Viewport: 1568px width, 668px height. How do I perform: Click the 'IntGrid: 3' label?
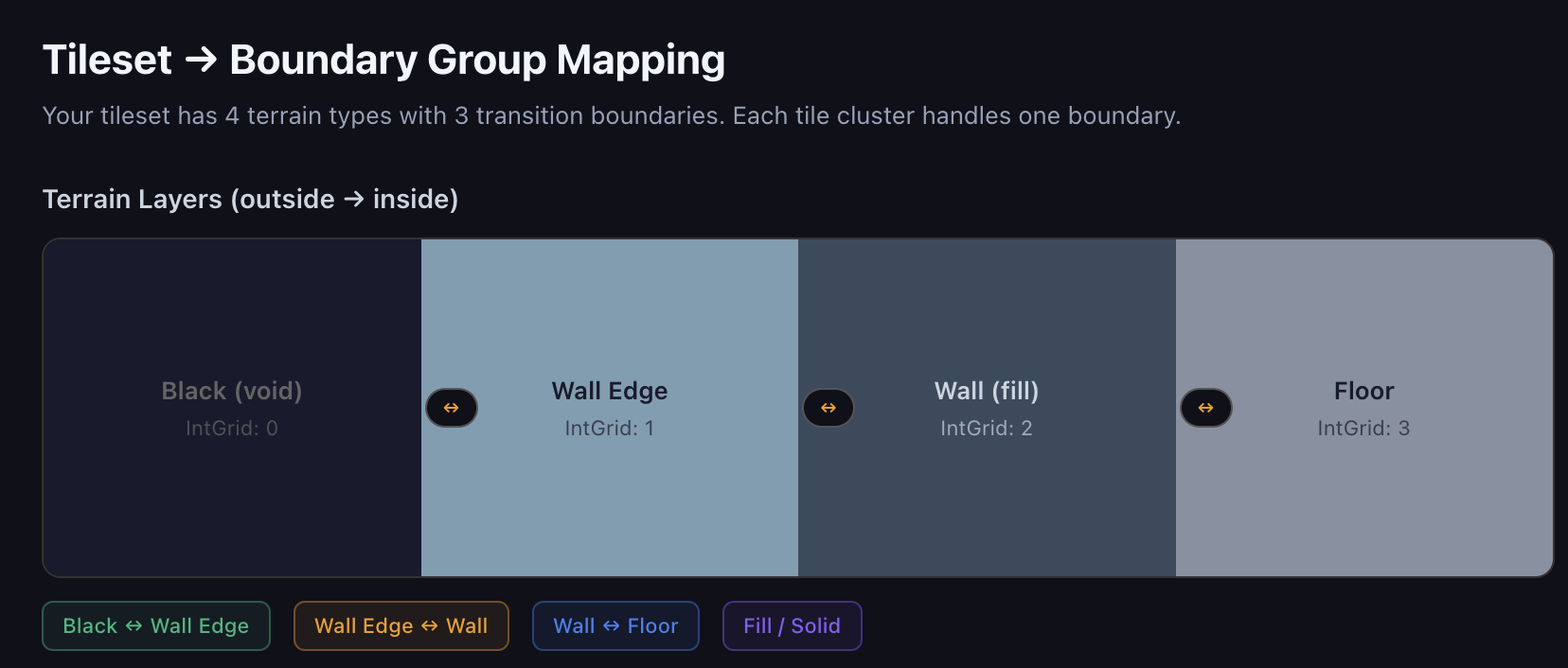coord(1363,429)
